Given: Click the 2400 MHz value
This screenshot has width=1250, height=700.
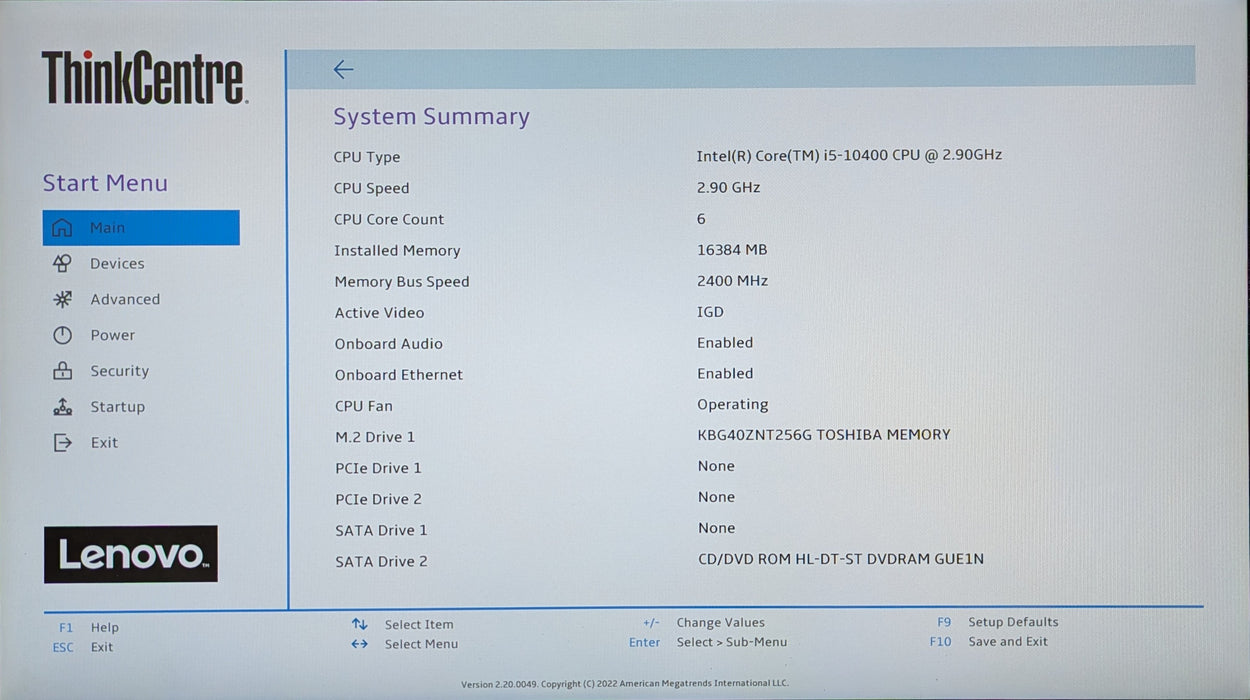Looking at the screenshot, I should 733,281.
